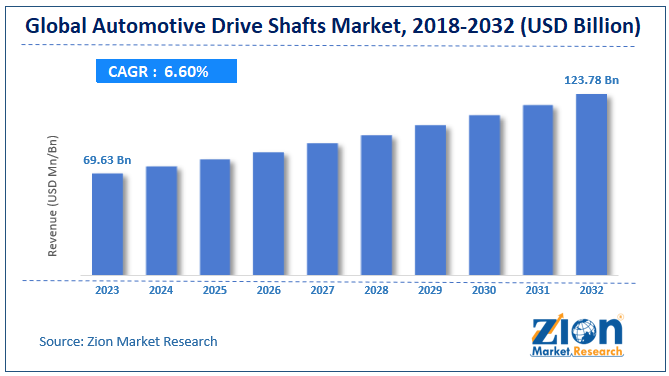Screen dimensions: 669x376
Task: Select the 2026 bar in the chart
Action: 268,213
